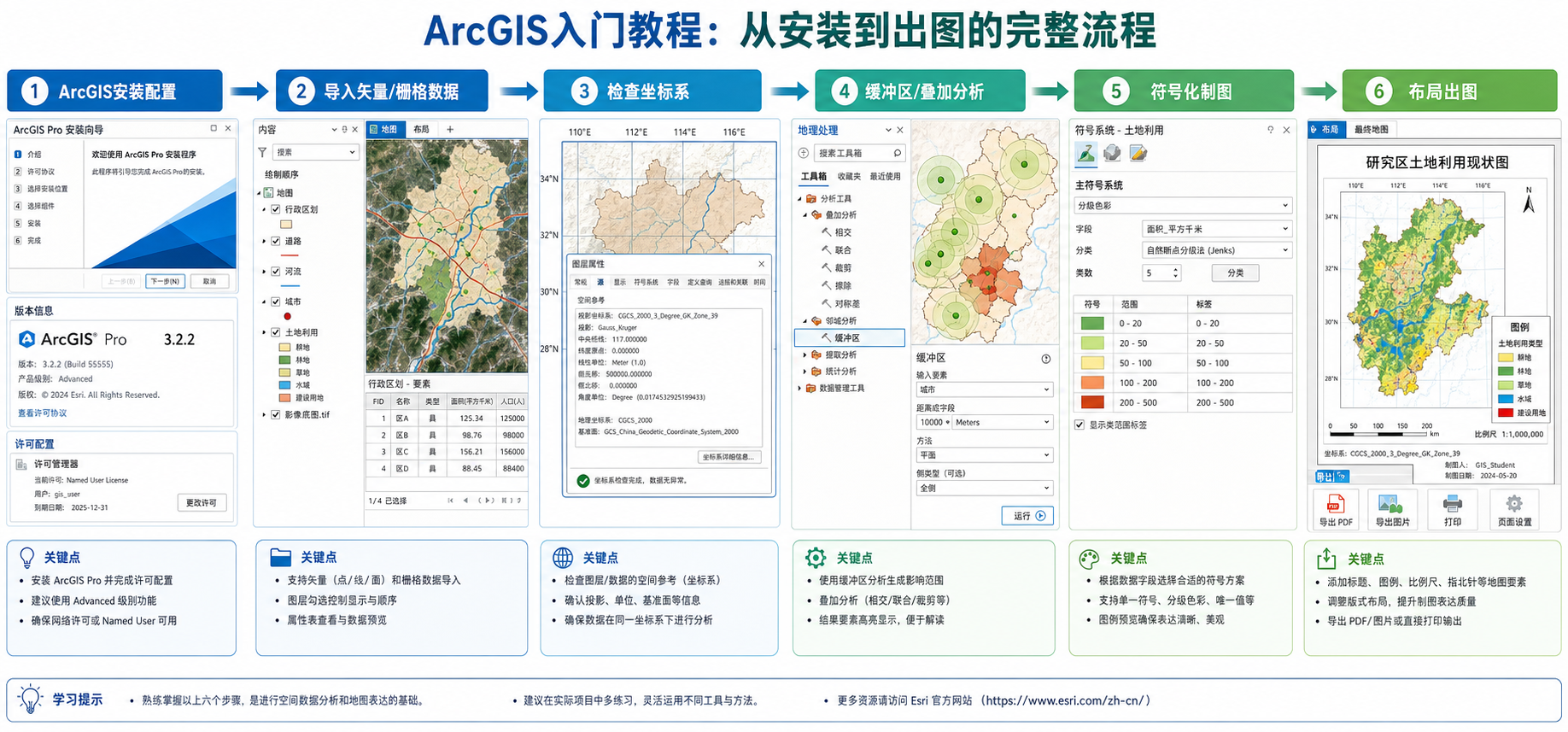Click the magnifier icon in 搜索工具箱 box
Viewport: 1568px width, 732px height.
pyautogui.click(x=897, y=153)
